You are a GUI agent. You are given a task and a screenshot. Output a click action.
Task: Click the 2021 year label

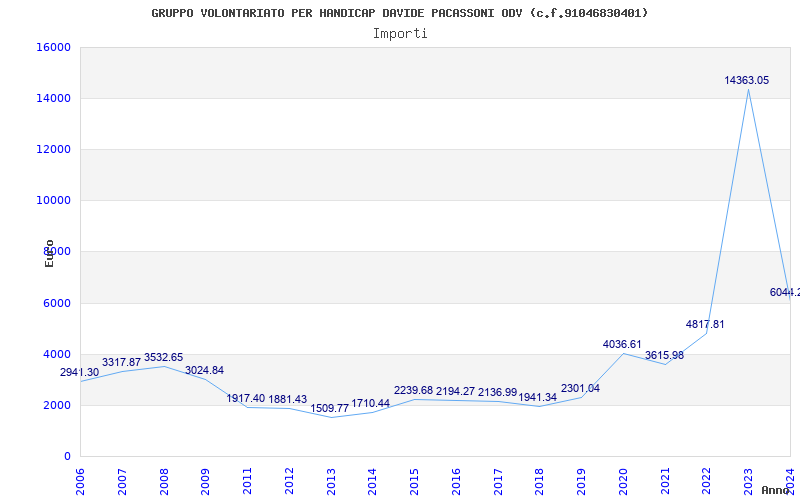(x=665, y=481)
